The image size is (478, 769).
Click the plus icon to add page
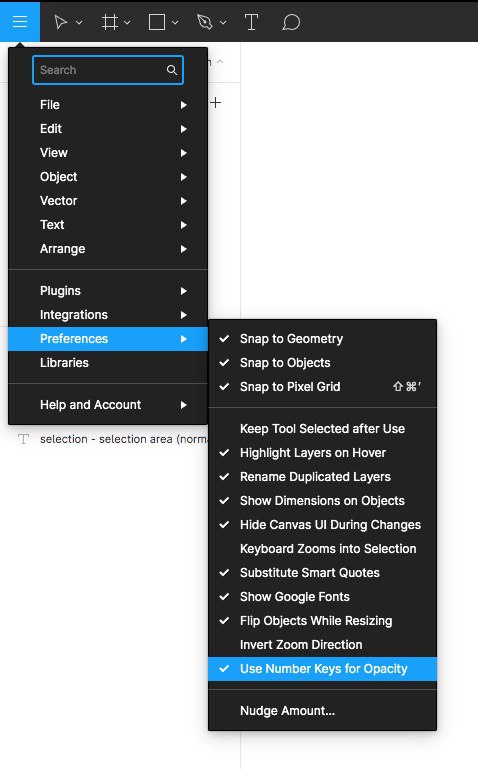(x=215, y=103)
